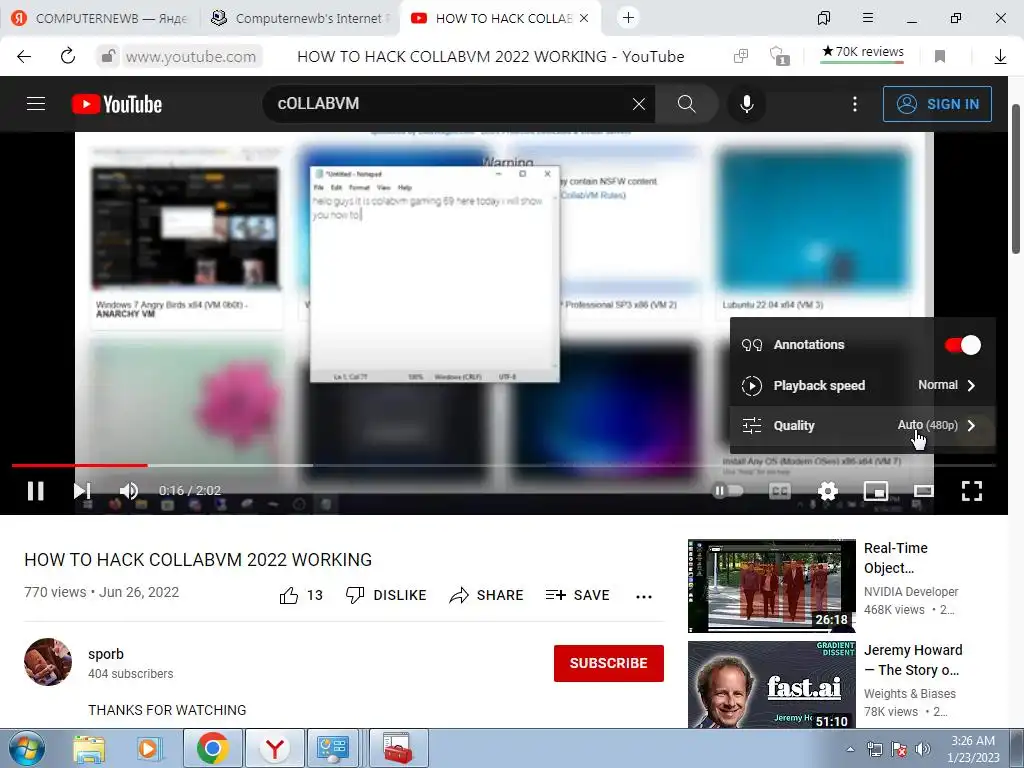1024x768 pixels.
Task: Click the SHARE button
Action: pyautogui.click(x=487, y=595)
